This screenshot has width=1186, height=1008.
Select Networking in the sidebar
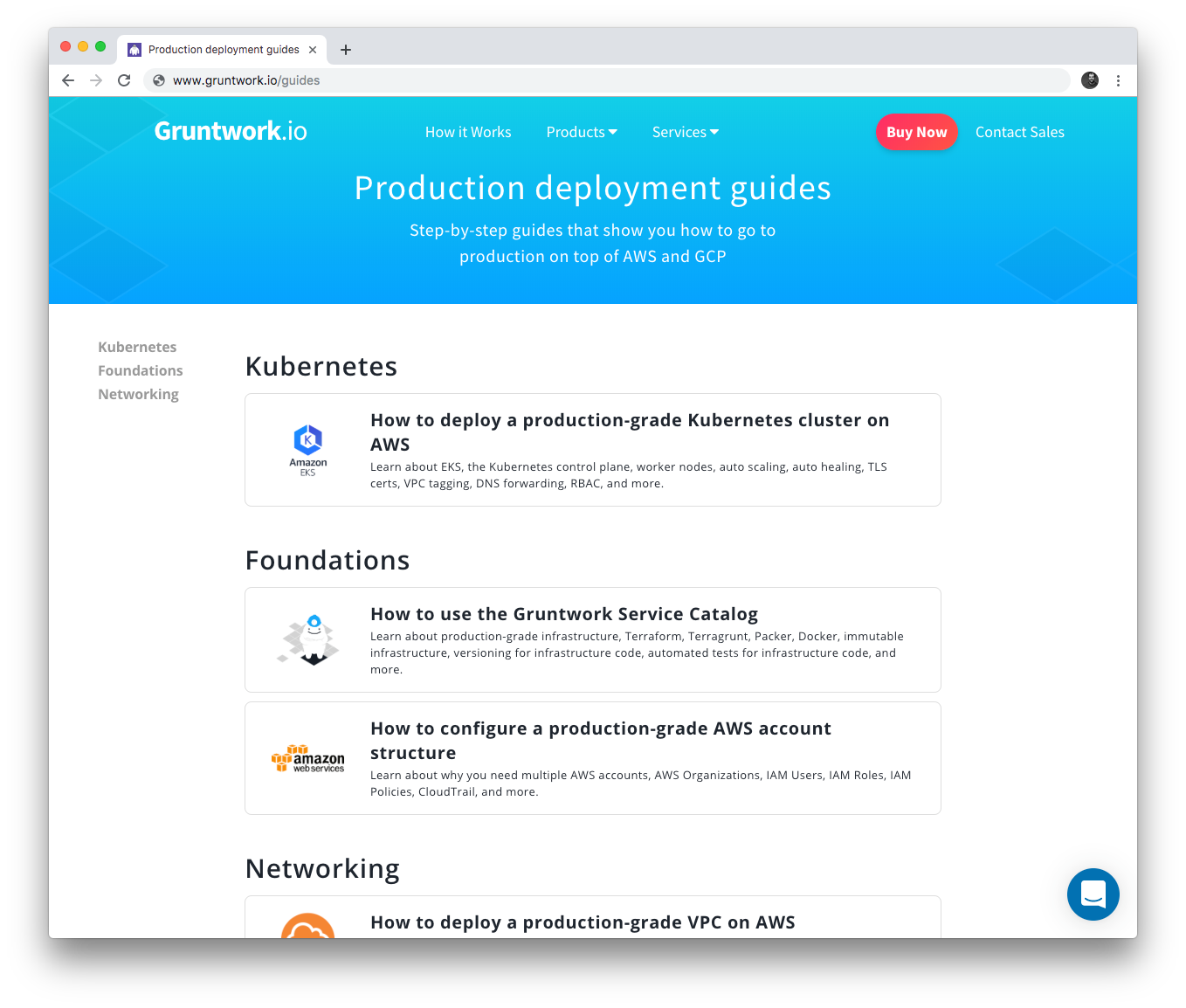point(138,394)
